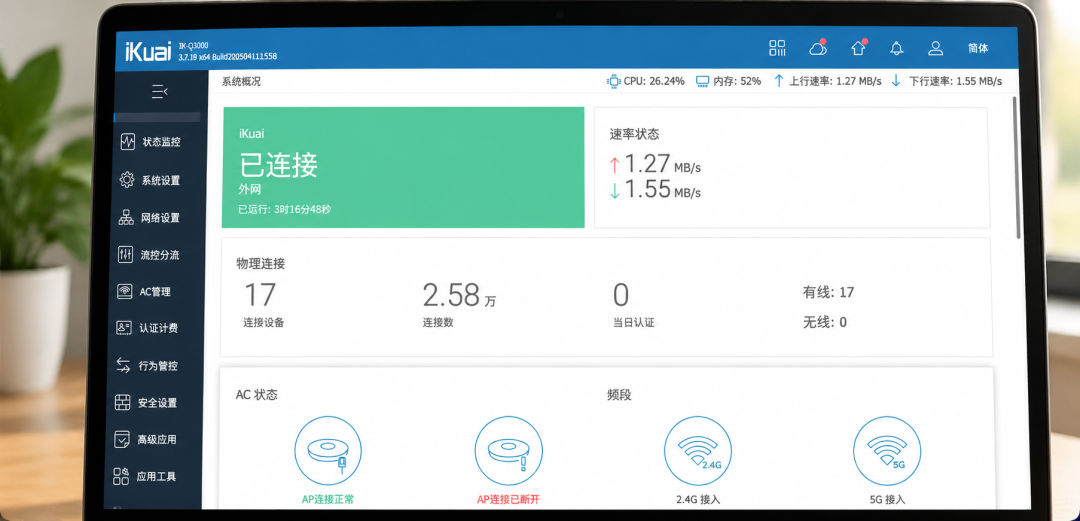Click the AP连接正常 label
1080x521 pixels.
pos(328,499)
